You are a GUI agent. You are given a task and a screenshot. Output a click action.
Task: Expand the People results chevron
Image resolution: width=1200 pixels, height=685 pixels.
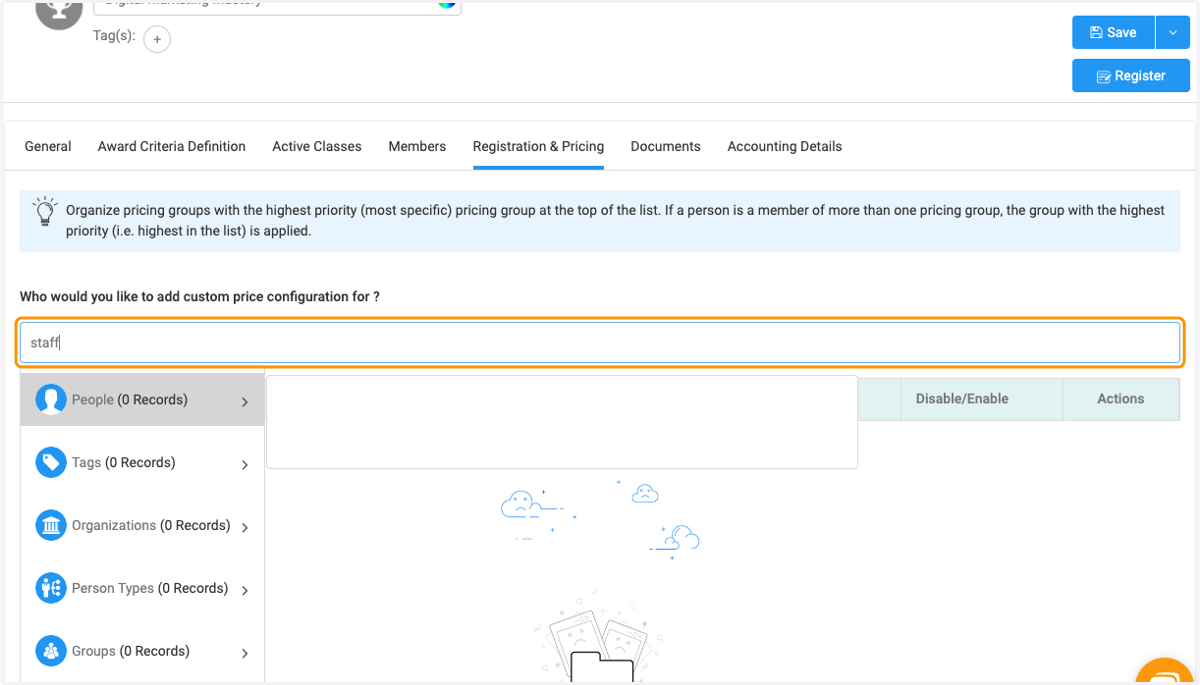click(x=245, y=402)
